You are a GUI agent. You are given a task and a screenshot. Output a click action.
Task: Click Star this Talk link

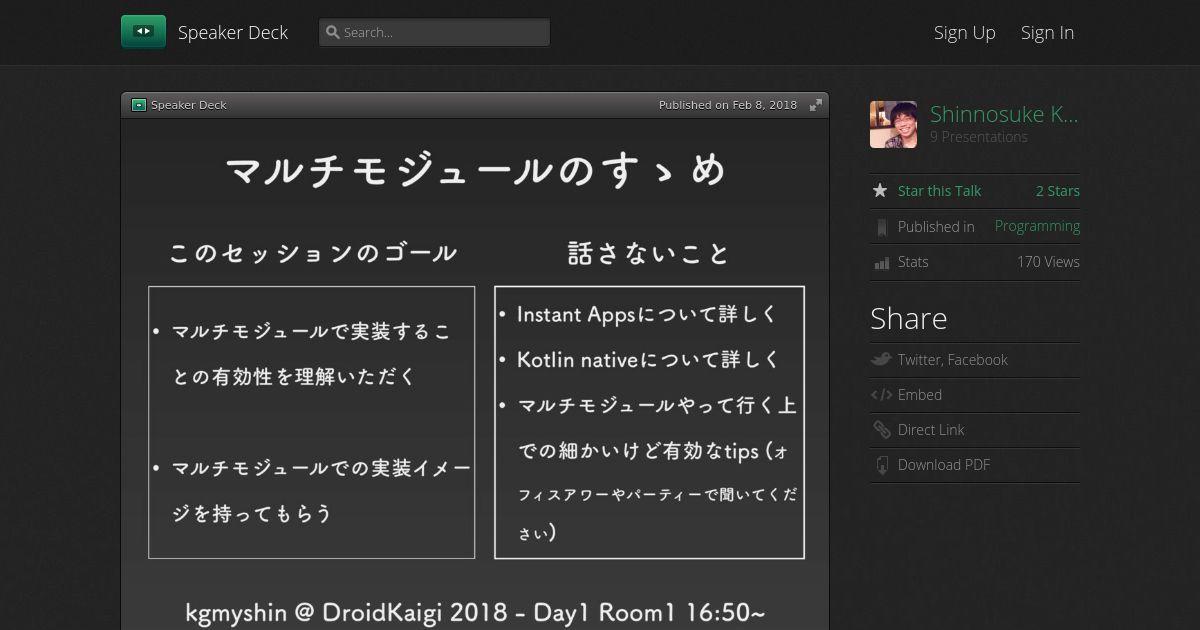[939, 191]
